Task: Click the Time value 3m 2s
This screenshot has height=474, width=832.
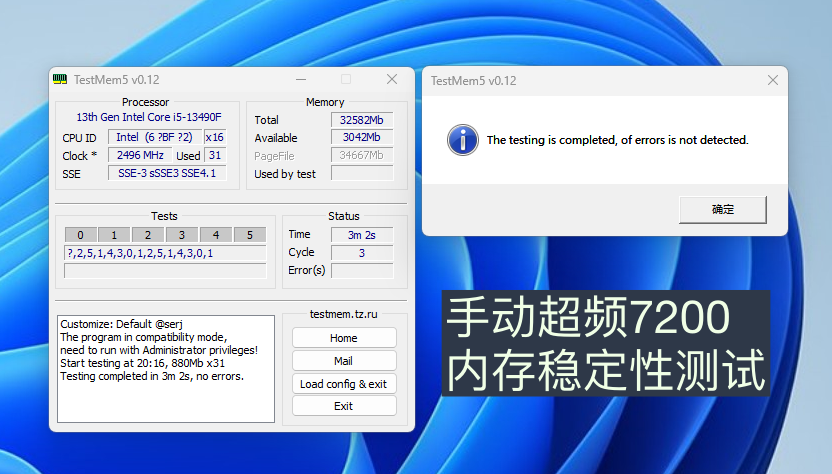Action: [362, 235]
